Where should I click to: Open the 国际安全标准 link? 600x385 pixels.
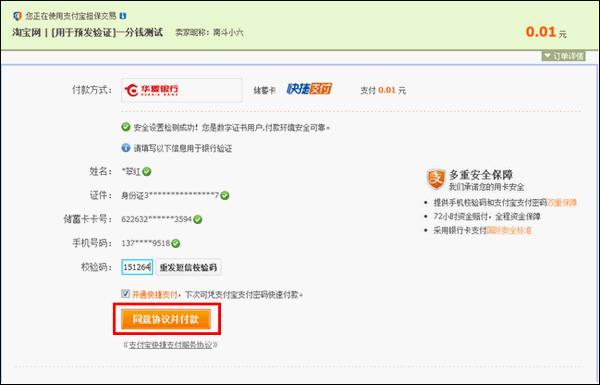(509, 230)
